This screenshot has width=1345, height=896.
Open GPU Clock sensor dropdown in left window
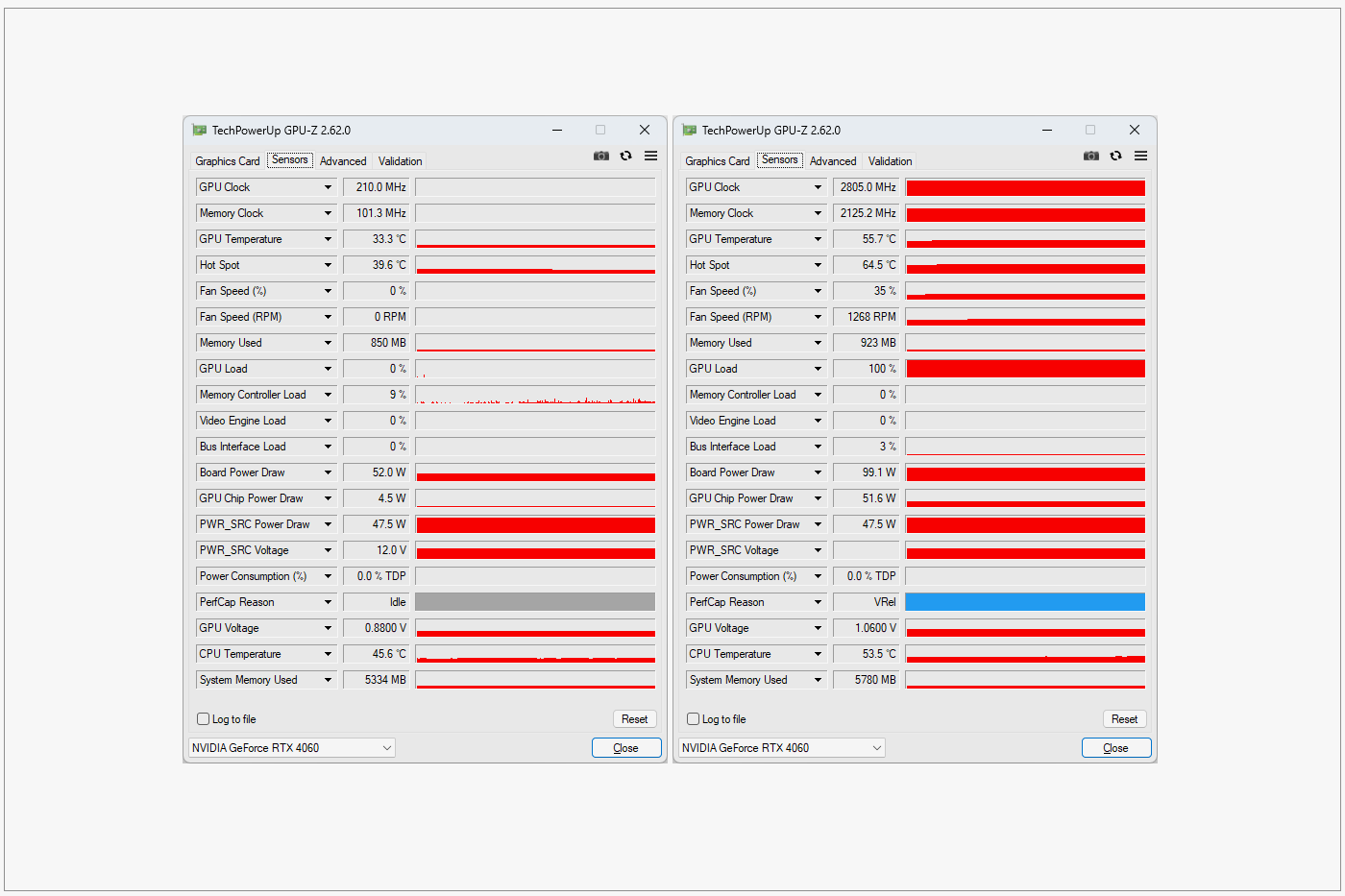328,187
